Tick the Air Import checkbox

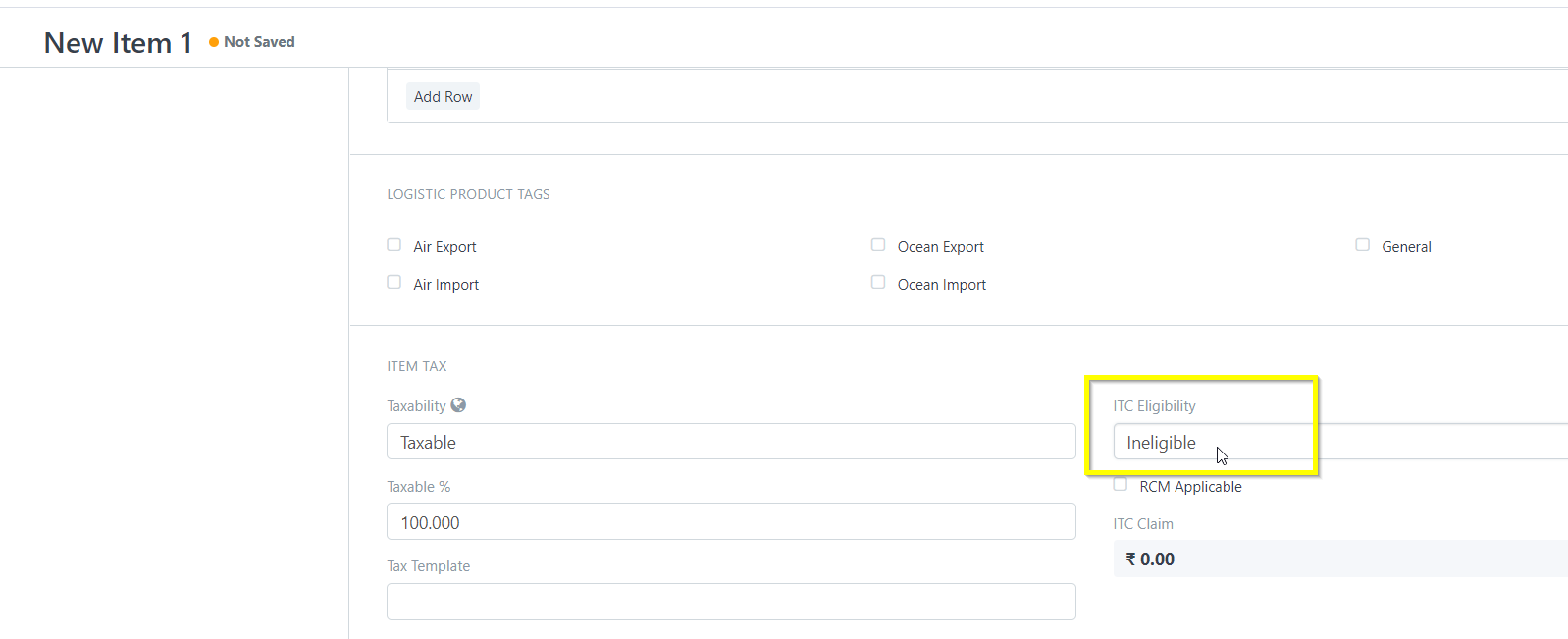click(394, 282)
